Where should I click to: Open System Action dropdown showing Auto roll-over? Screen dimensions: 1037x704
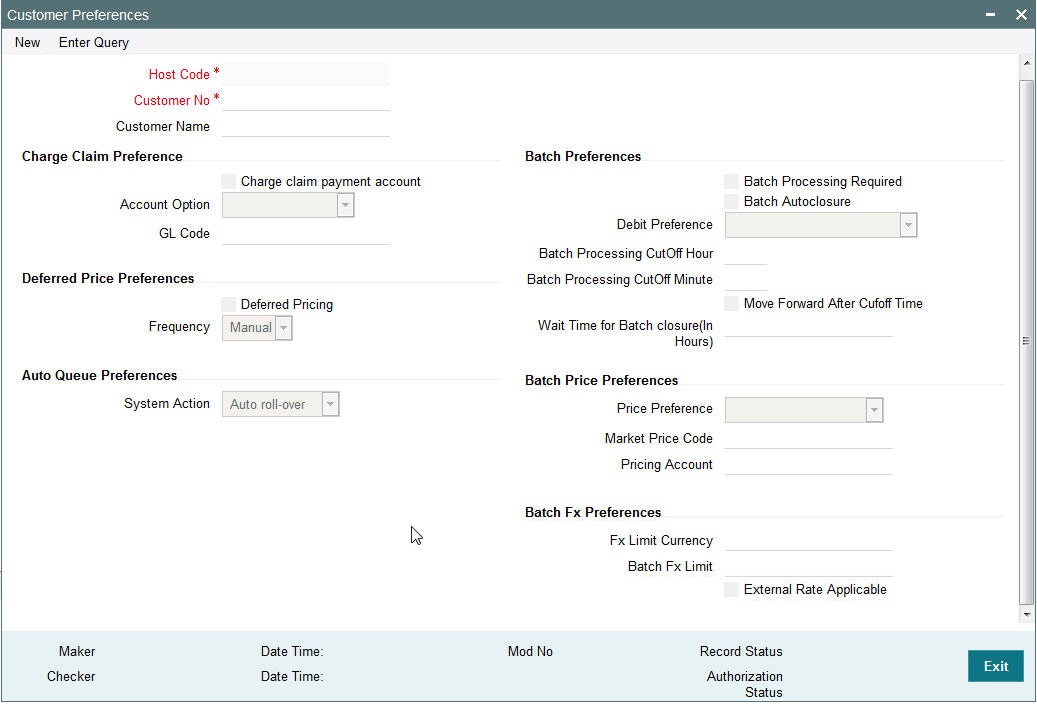(281, 404)
